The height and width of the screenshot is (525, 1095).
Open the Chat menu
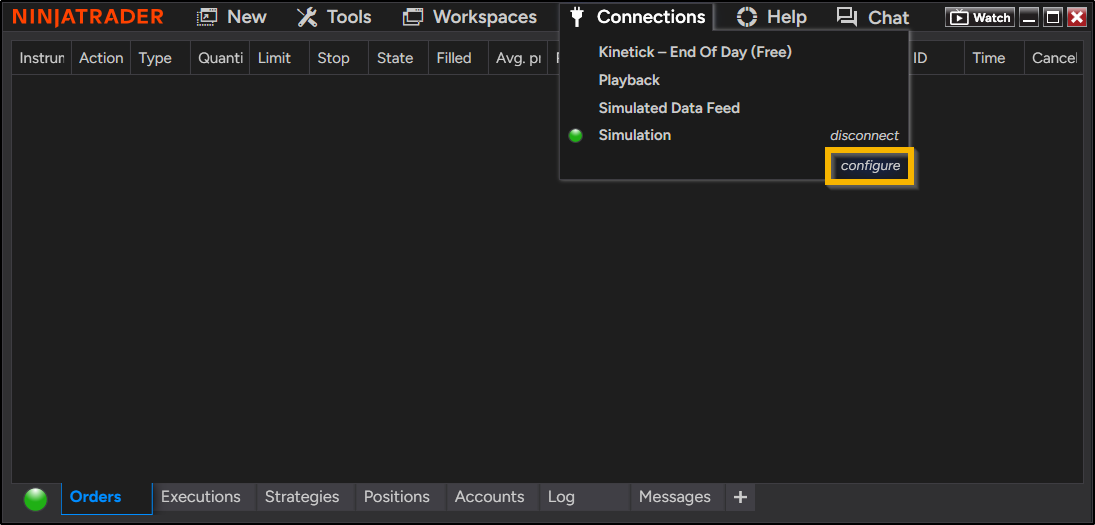pyautogui.click(x=873, y=17)
